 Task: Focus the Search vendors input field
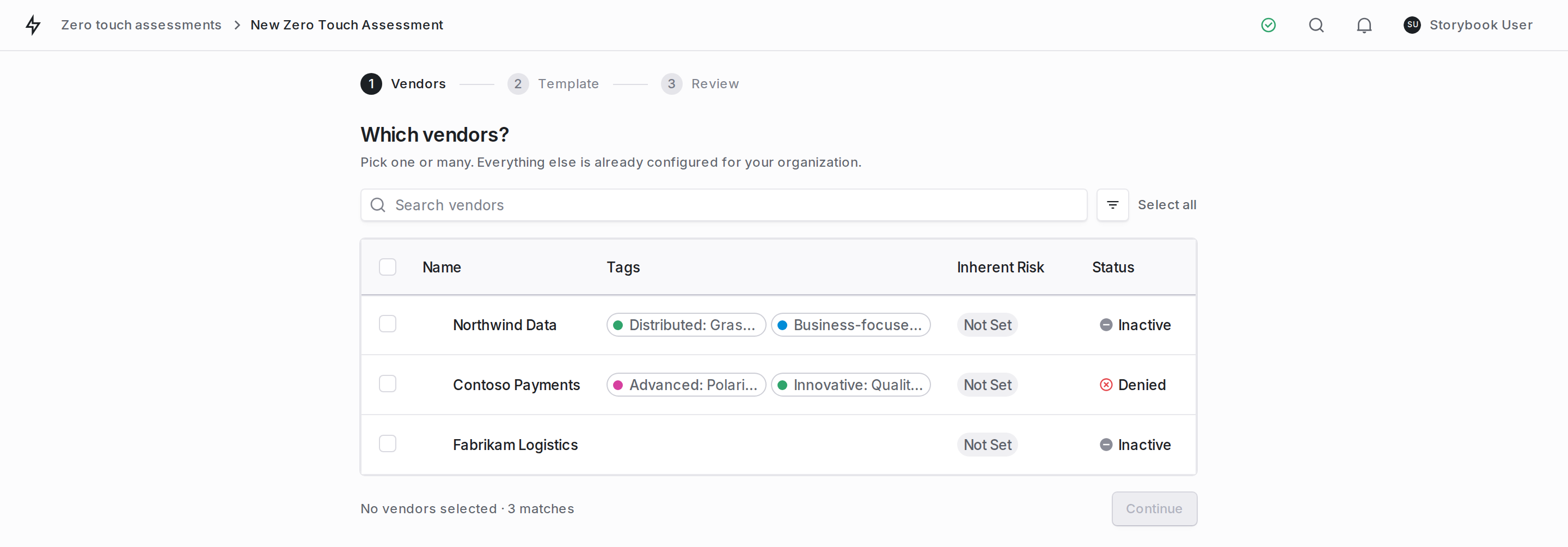pyautogui.click(x=724, y=205)
